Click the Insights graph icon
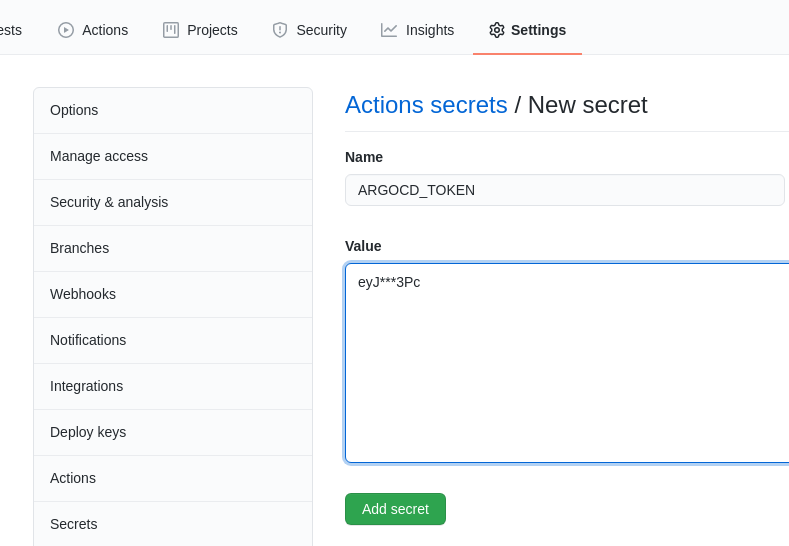The width and height of the screenshot is (789, 546). (389, 30)
